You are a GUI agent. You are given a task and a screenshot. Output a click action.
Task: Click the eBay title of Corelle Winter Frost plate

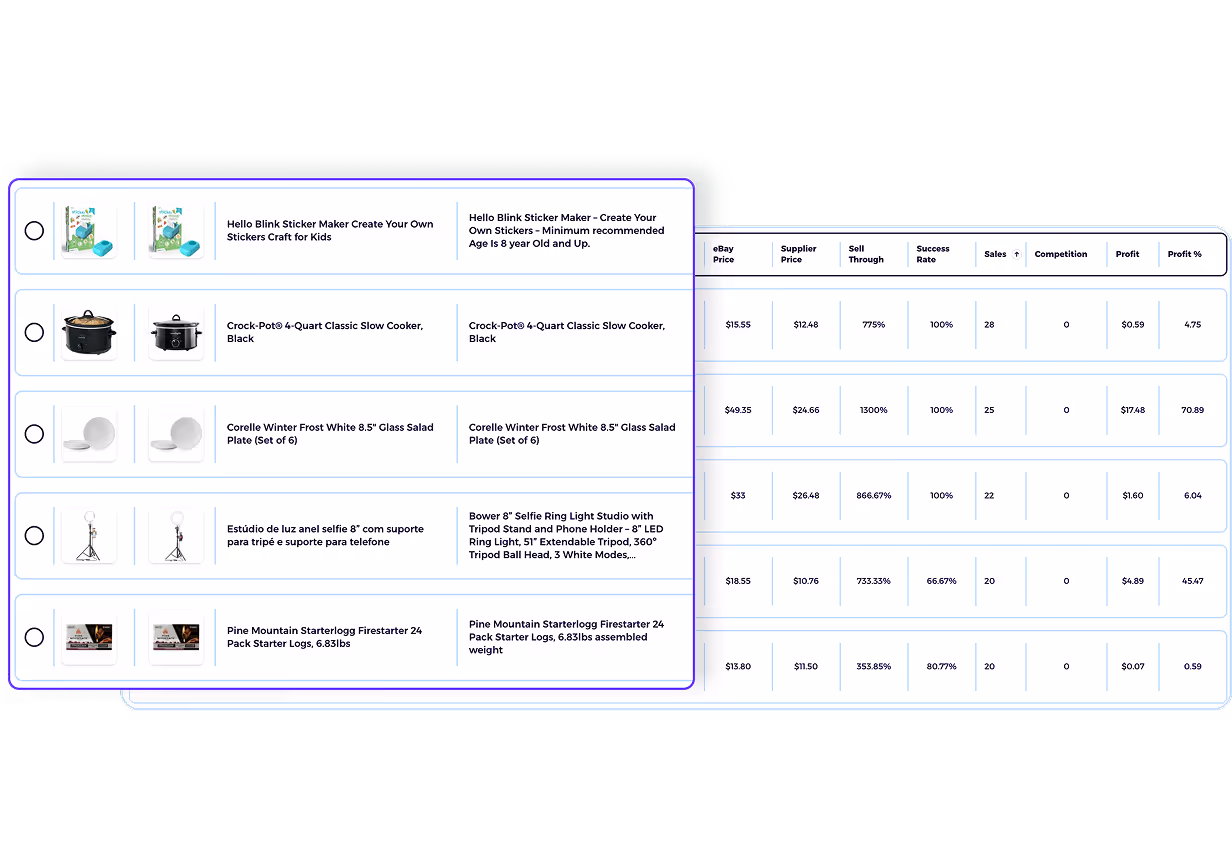pos(330,434)
